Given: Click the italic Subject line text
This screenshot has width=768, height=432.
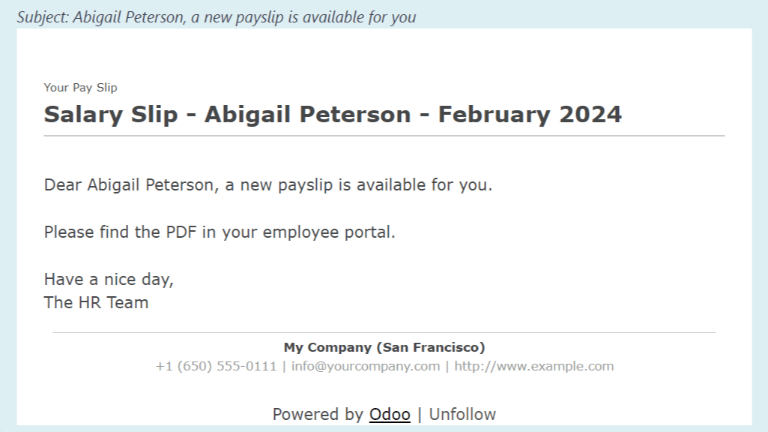Looking at the screenshot, I should click(216, 17).
